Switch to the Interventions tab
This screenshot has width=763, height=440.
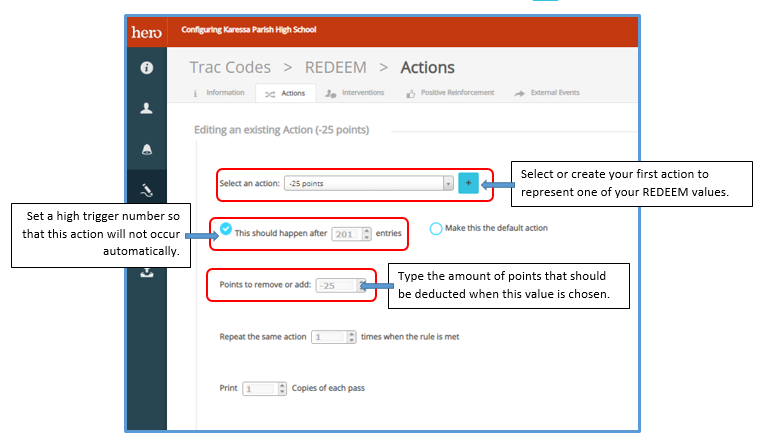coord(355,93)
